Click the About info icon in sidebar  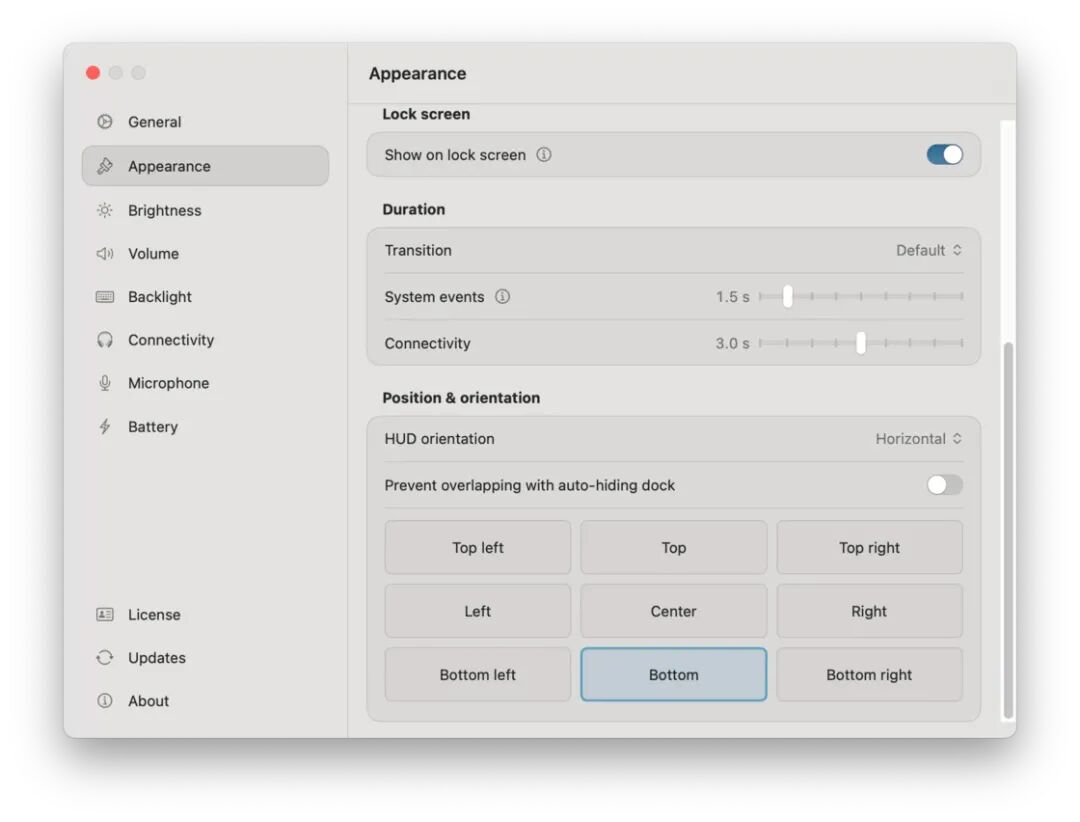pyautogui.click(x=105, y=701)
